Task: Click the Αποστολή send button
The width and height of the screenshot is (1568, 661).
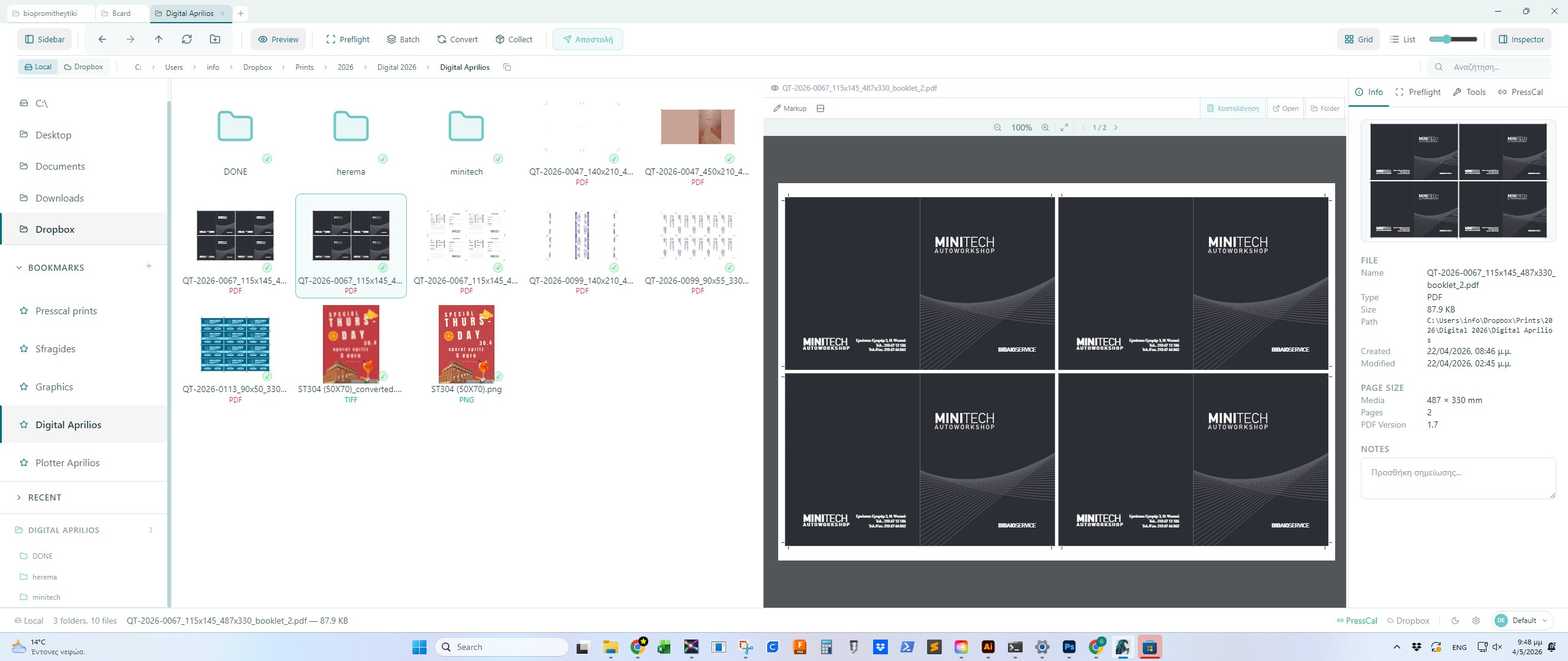Action: (588, 39)
